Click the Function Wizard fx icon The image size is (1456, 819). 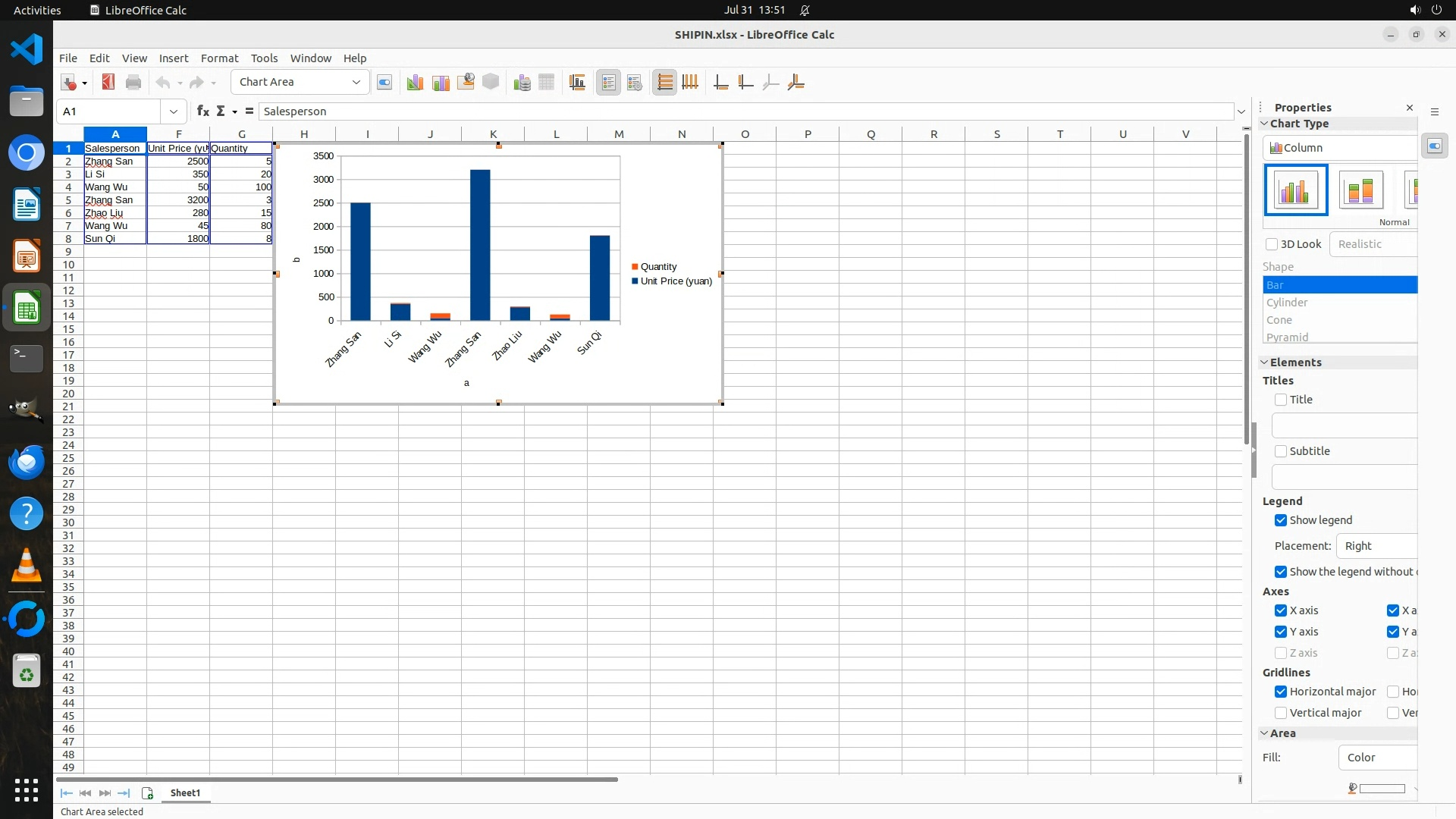tap(202, 111)
